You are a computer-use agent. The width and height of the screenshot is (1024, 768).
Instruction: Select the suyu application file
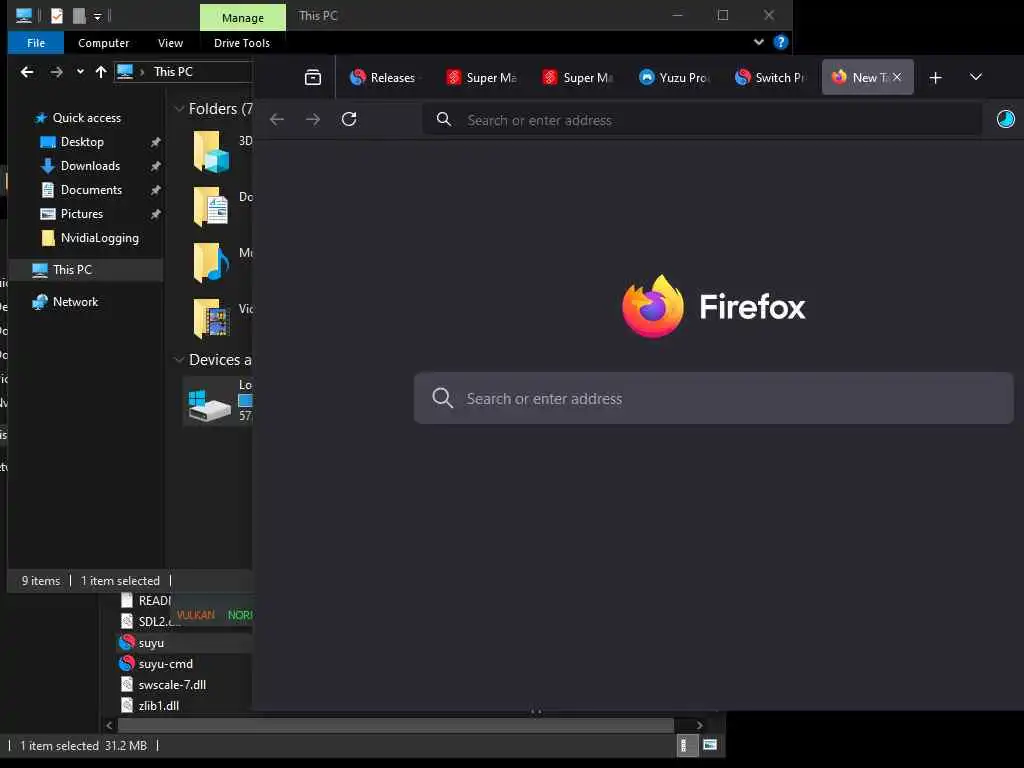click(151, 643)
